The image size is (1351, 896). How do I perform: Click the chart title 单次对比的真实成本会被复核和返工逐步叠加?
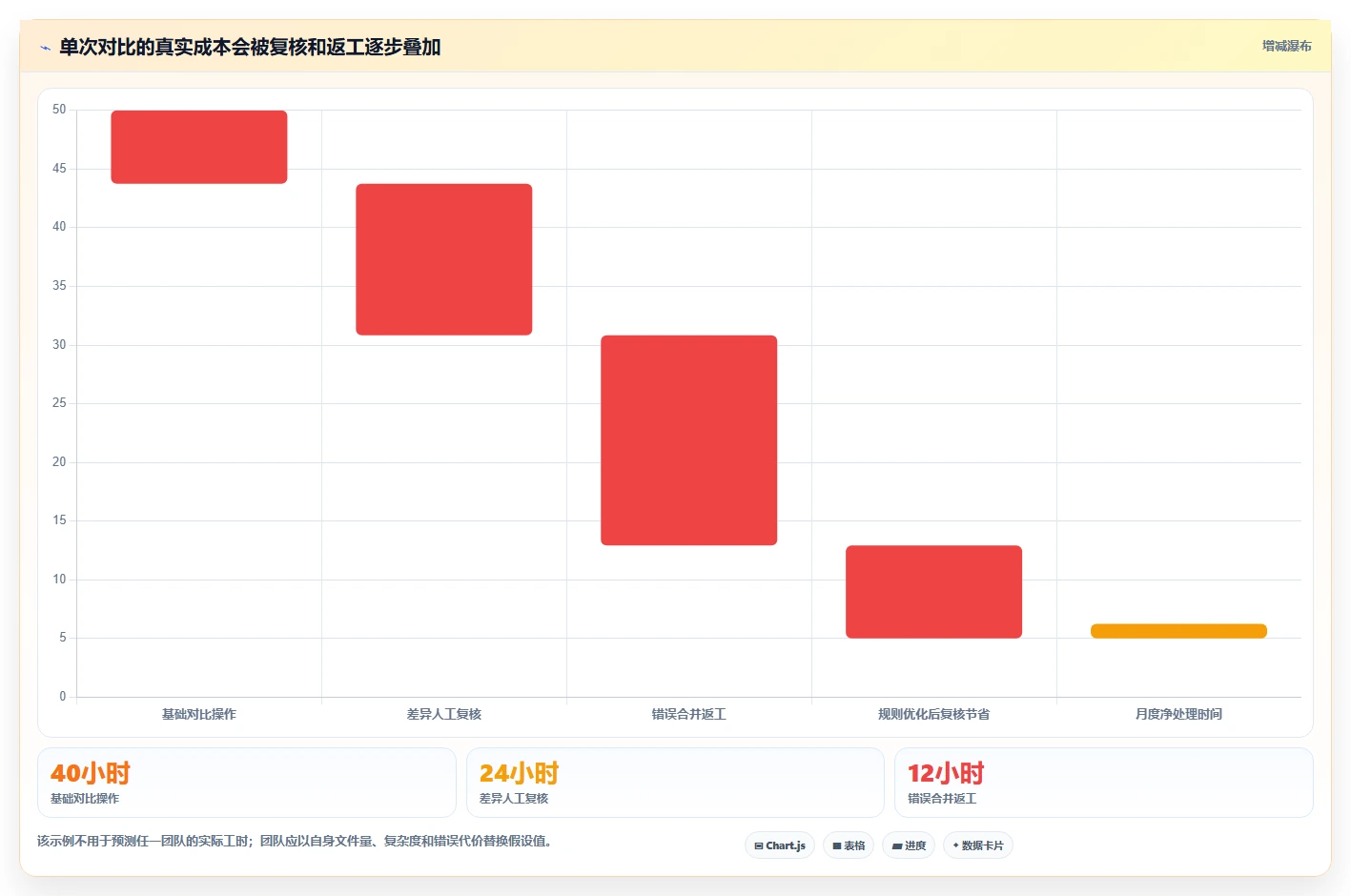coord(250,47)
